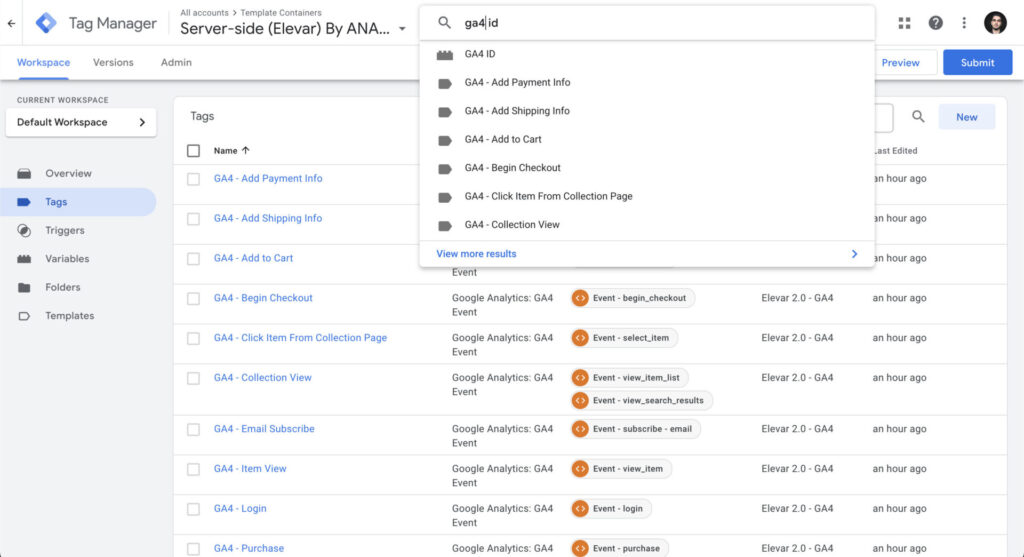
Task: Switch to the Versions tab
Action: 113,62
